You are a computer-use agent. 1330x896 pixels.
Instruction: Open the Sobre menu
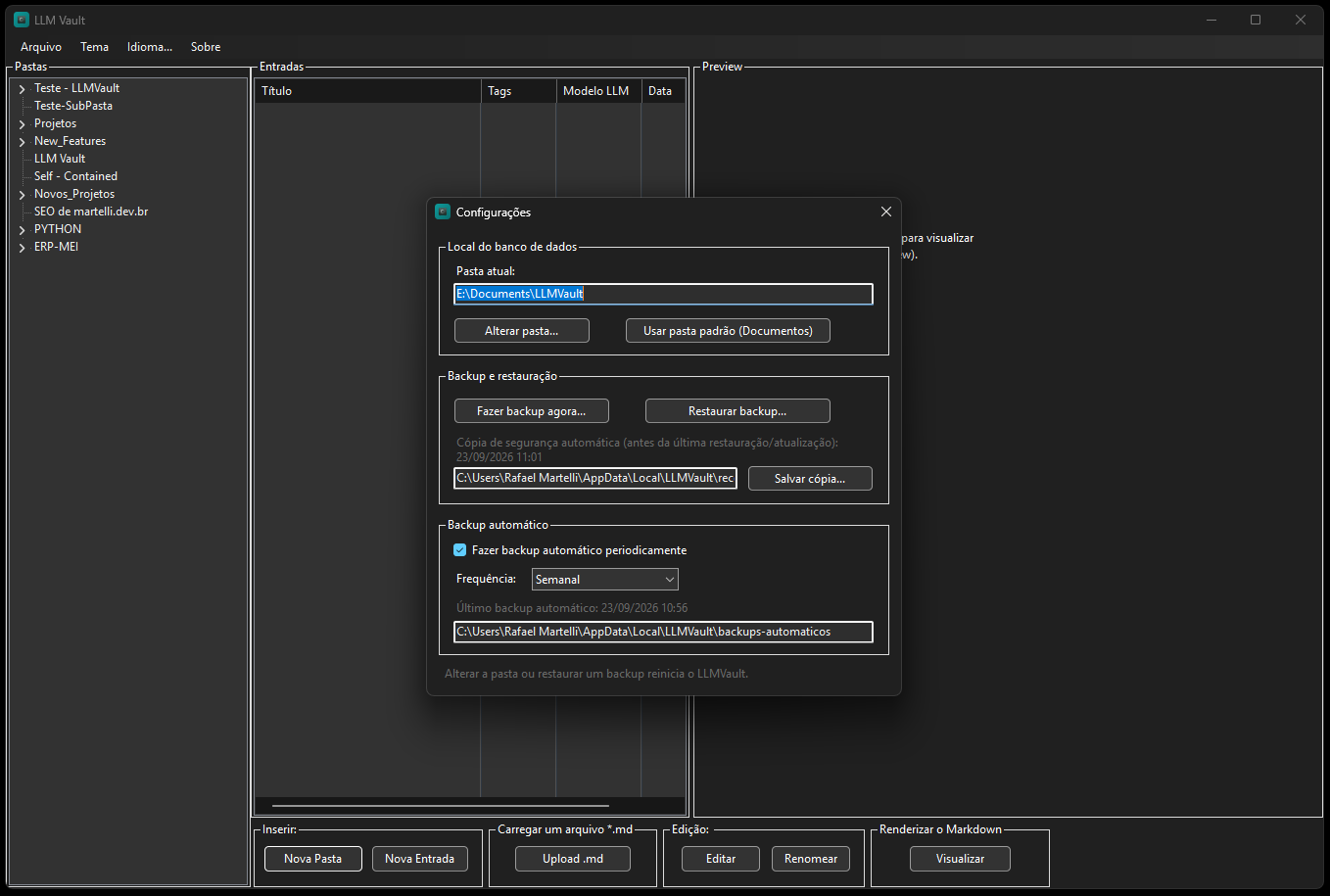[x=206, y=47]
